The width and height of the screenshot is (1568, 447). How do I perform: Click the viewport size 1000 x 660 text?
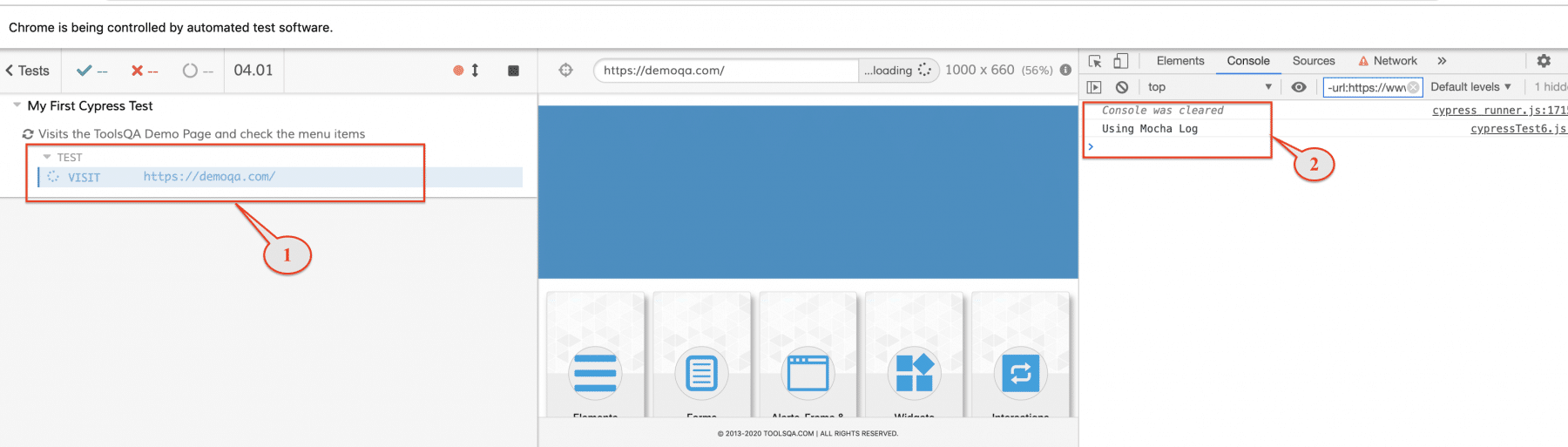[980, 70]
